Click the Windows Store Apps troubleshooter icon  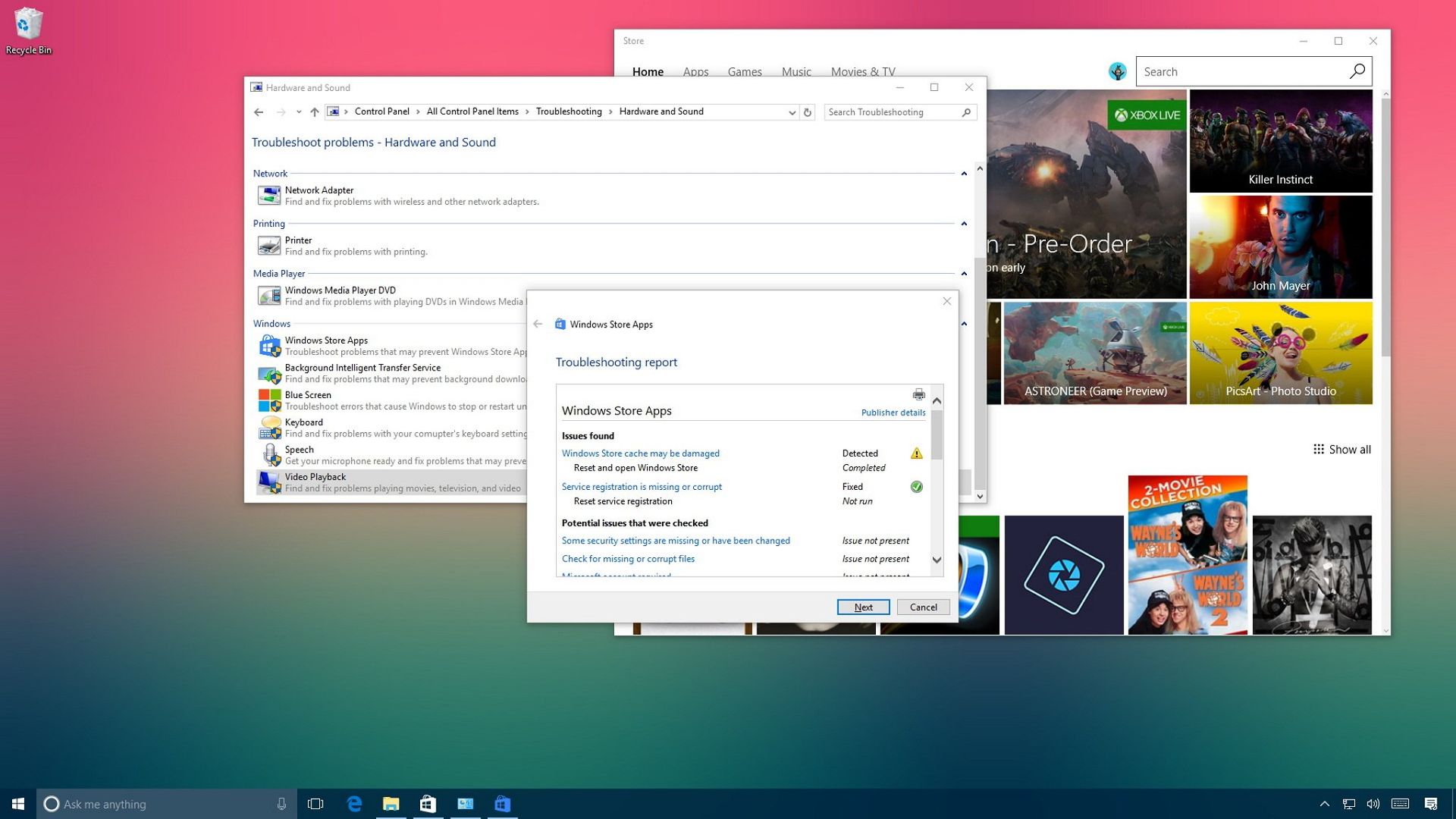(269, 345)
